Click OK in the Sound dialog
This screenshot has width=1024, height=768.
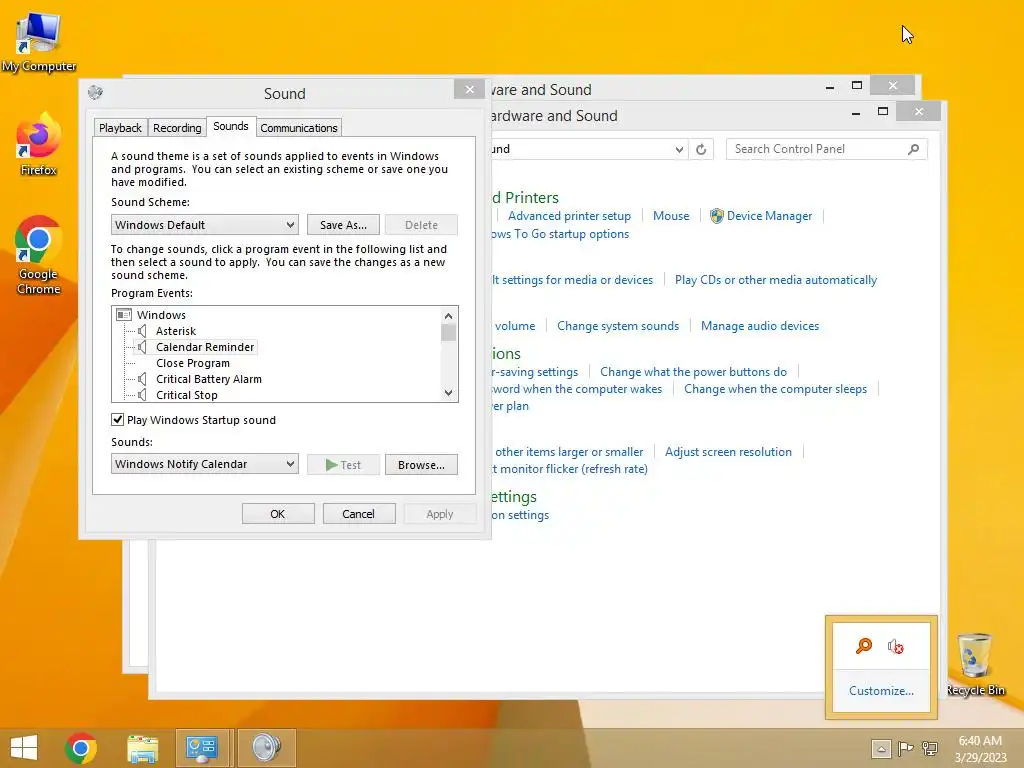click(278, 513)
